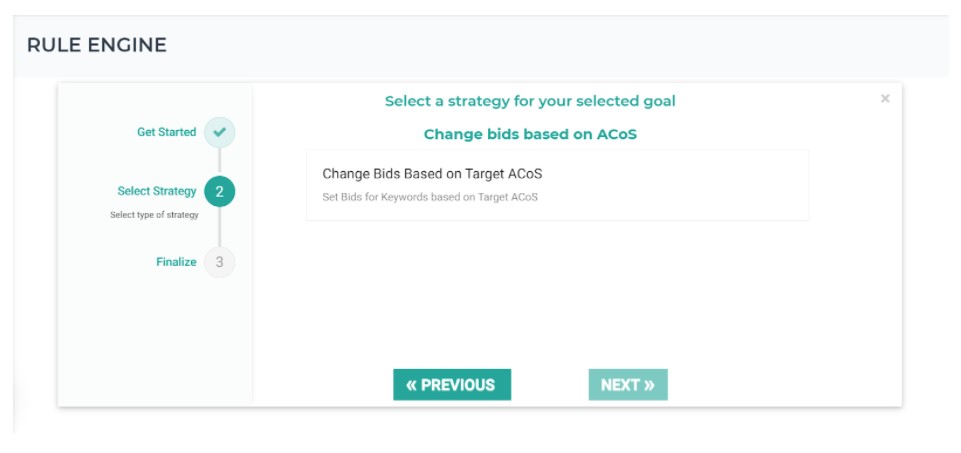Click the left double-chevron on Previous button
This screenshot has height=453, width=961.
point(411,385)
